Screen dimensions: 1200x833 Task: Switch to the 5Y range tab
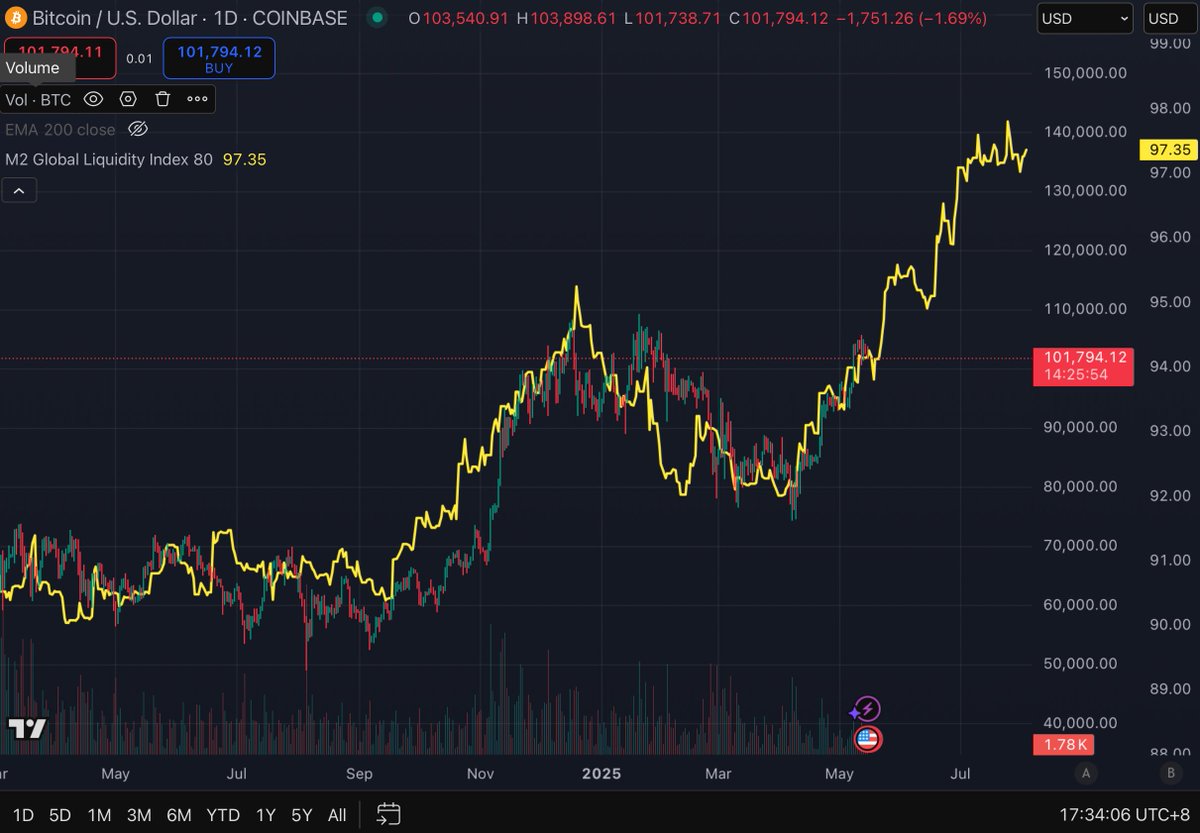[x=301, y=815]
